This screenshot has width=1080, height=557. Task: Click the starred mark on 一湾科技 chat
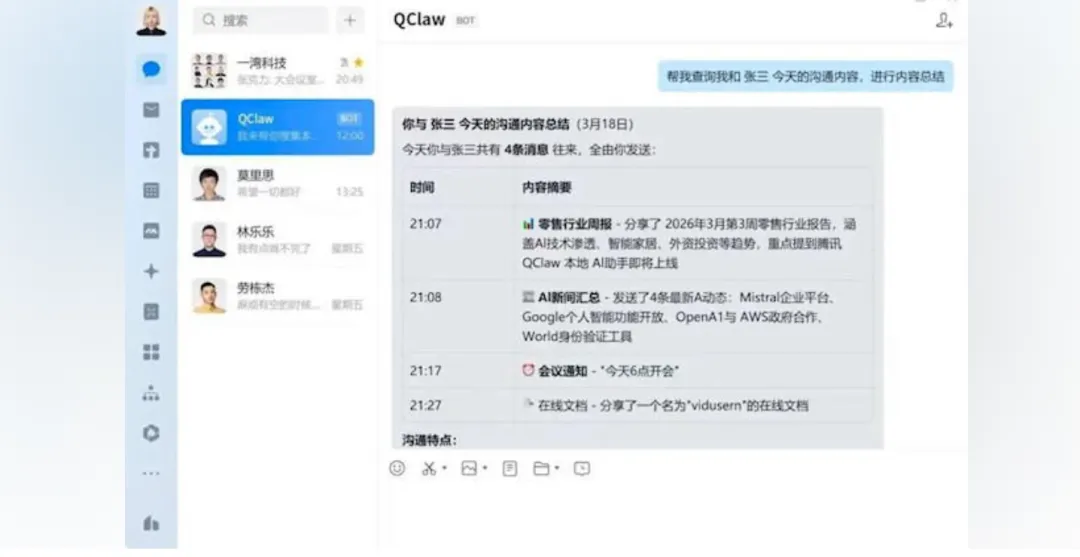click(358, 63)
